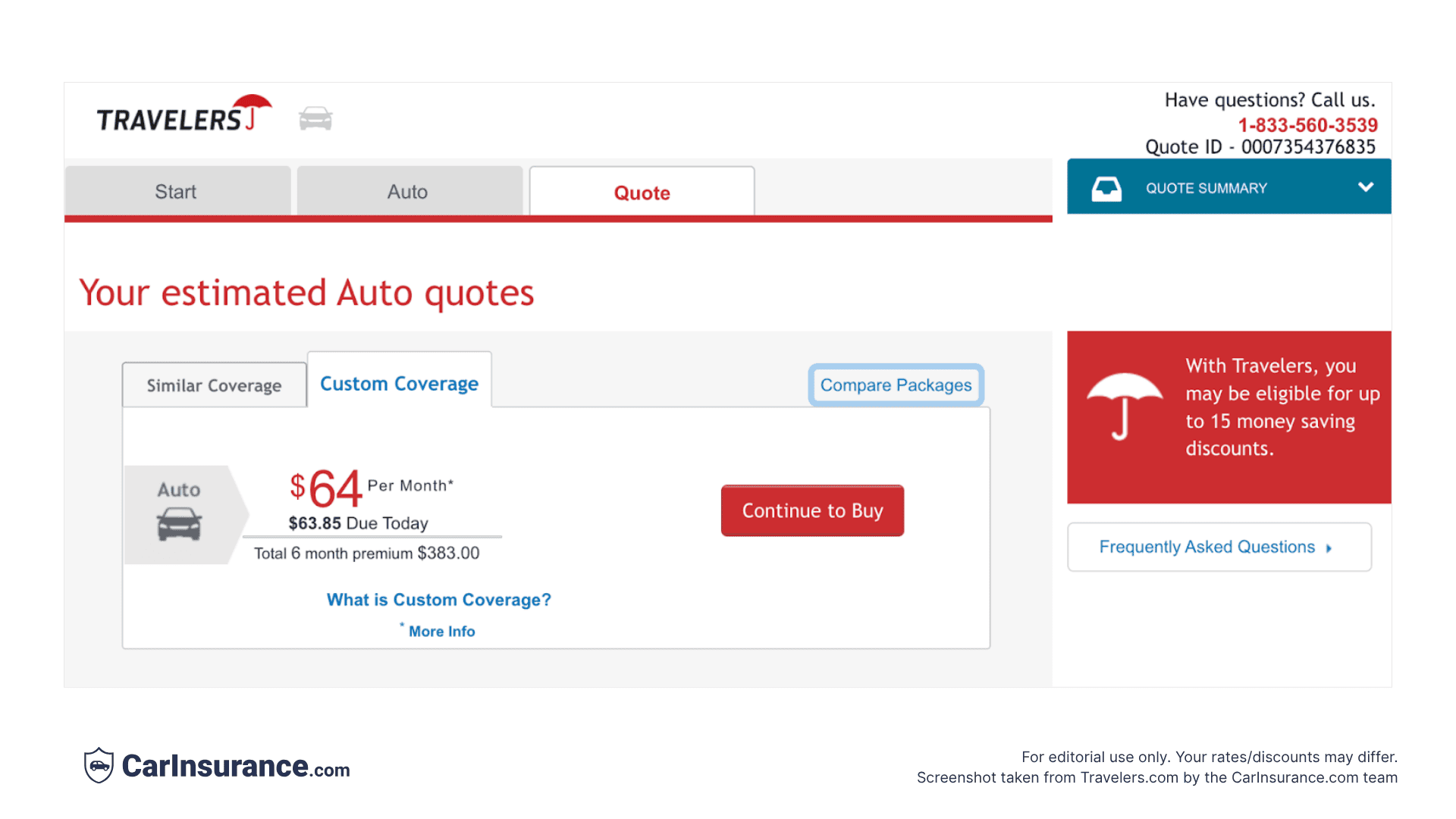Expand Frequently Asked Questions
Viewport: 1456px width, 819px height.
coord(1218,547)
